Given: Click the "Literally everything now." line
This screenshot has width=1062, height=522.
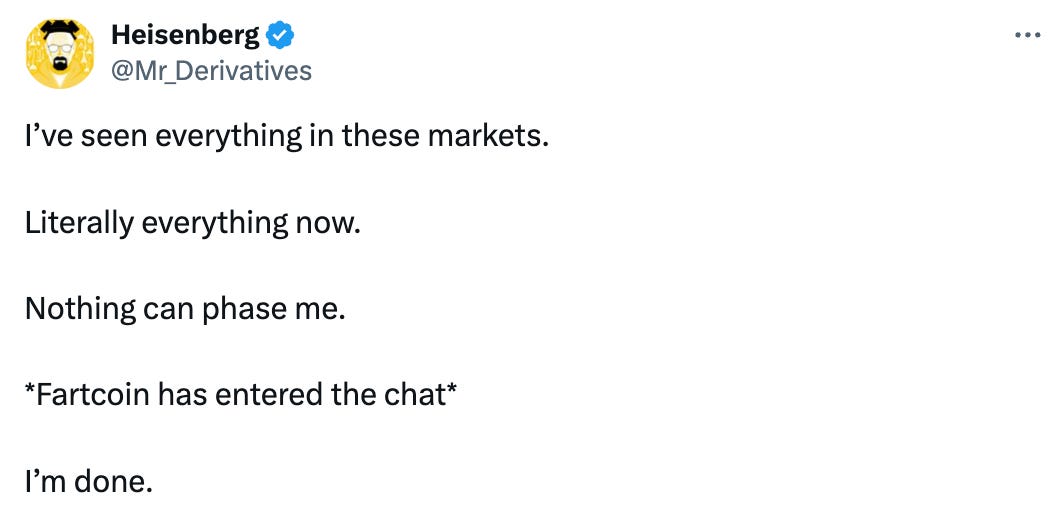Looking at the screenshot, I should click(191, 222).
